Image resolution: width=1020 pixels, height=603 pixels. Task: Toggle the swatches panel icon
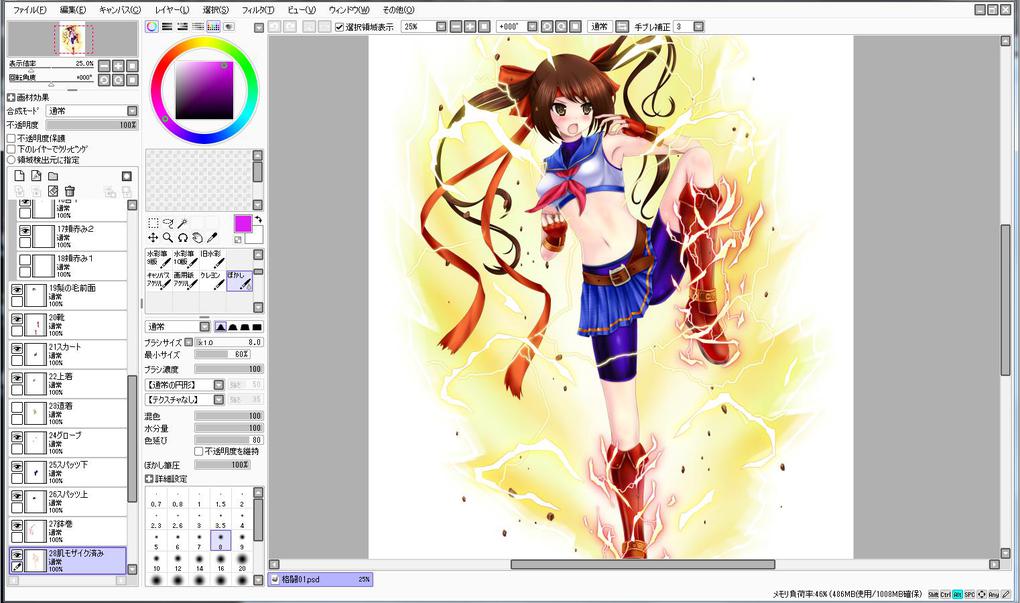213,27
